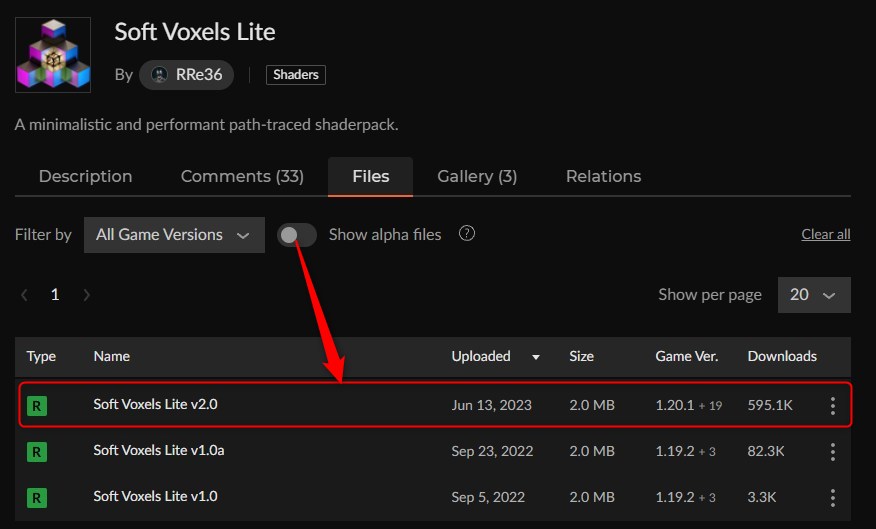This screenshot has height=529, width=876.
Task: Click 3.3K downloads value
Action: click(762, 497)
